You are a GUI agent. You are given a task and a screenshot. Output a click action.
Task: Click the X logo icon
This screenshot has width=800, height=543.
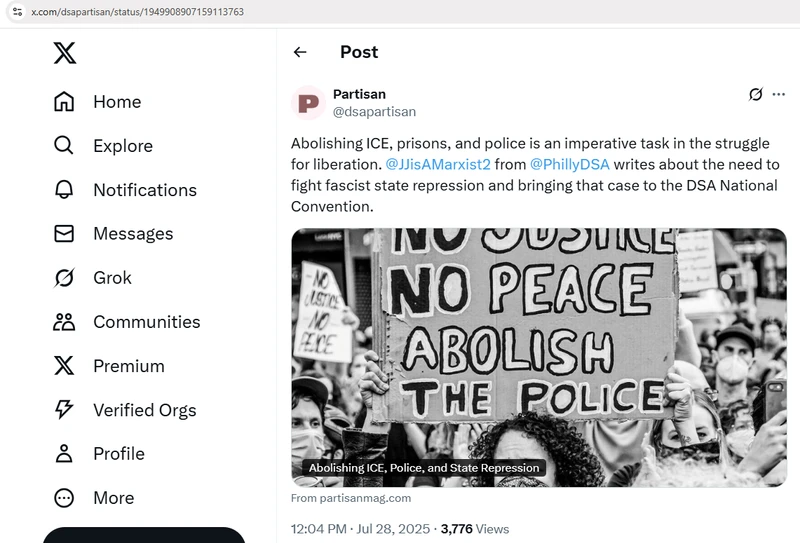click(x=64, y=53)
